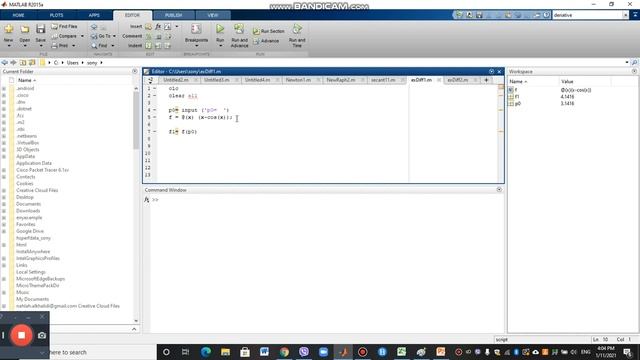640x360 pixels.
Task: Open Chrome from the taskbar
Action: 284,352
